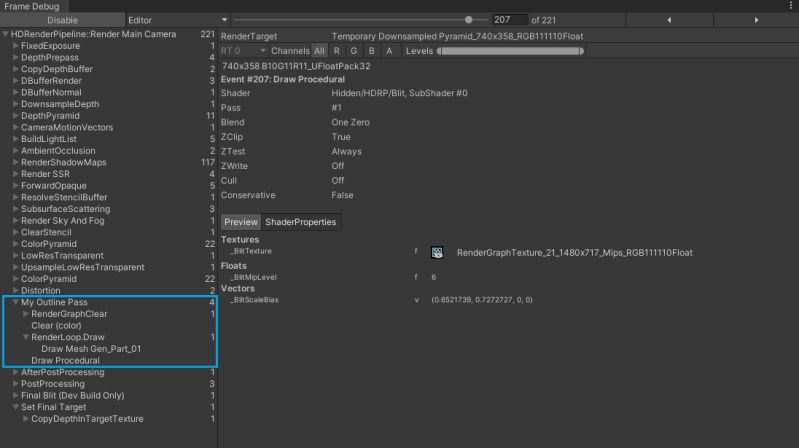Collapse the RenderLoop.Draw node

26,337
